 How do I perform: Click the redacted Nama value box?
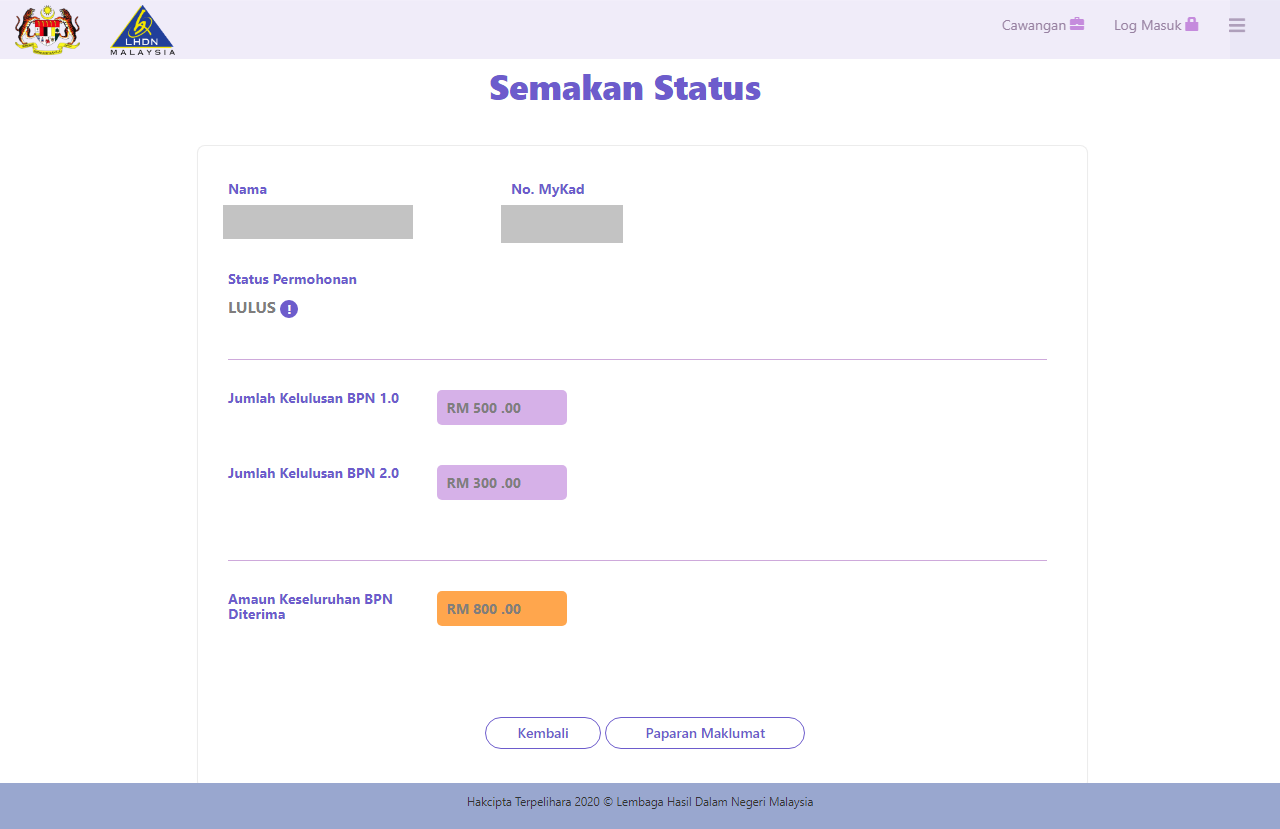tap(318, 222)
